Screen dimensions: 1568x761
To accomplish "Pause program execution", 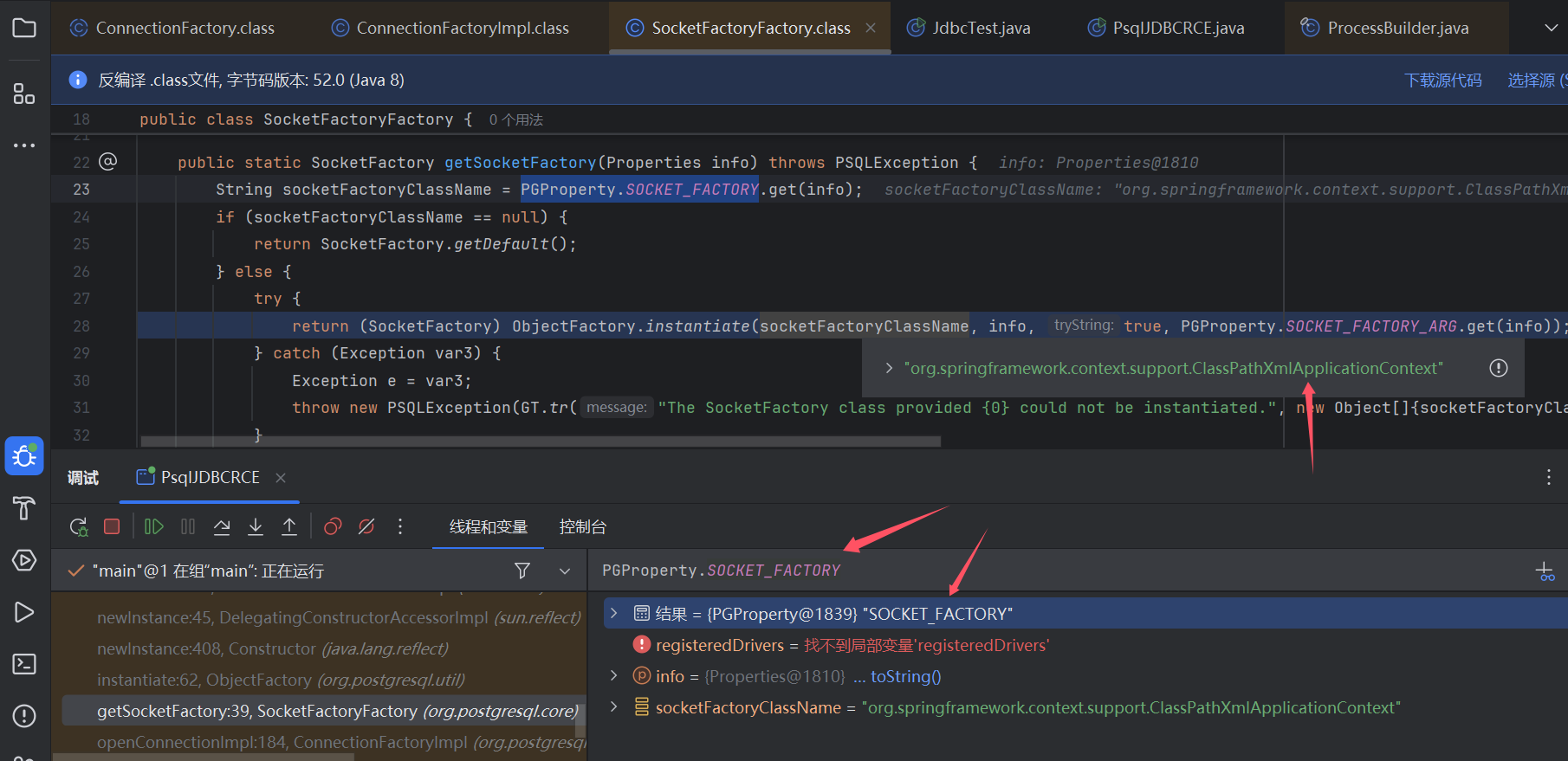I will 188,526.
